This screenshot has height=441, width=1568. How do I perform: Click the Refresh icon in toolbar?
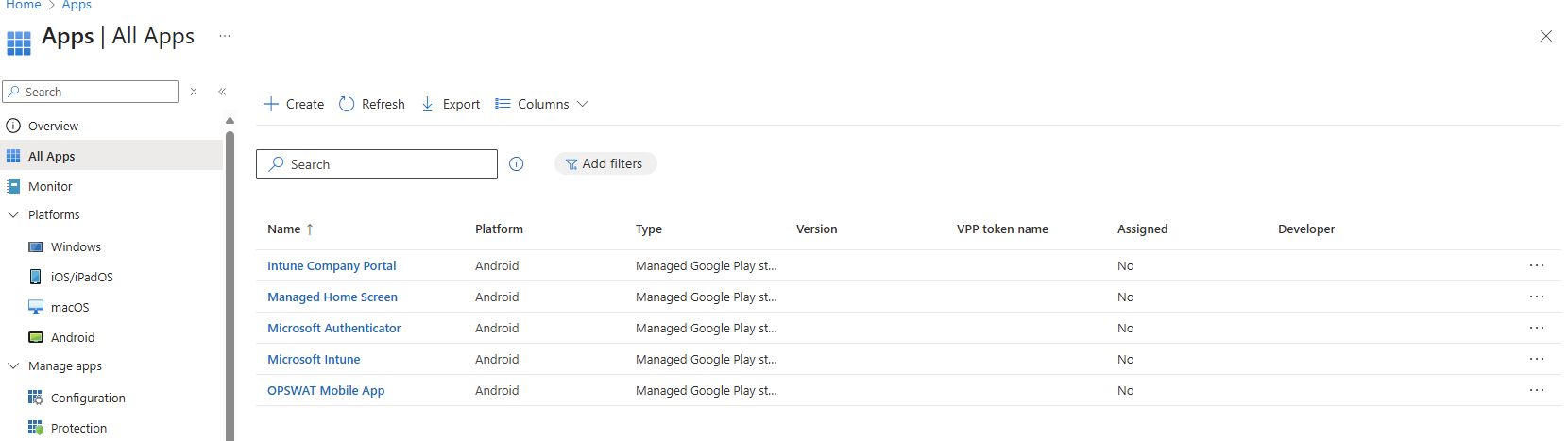click(x=347, y=104)
